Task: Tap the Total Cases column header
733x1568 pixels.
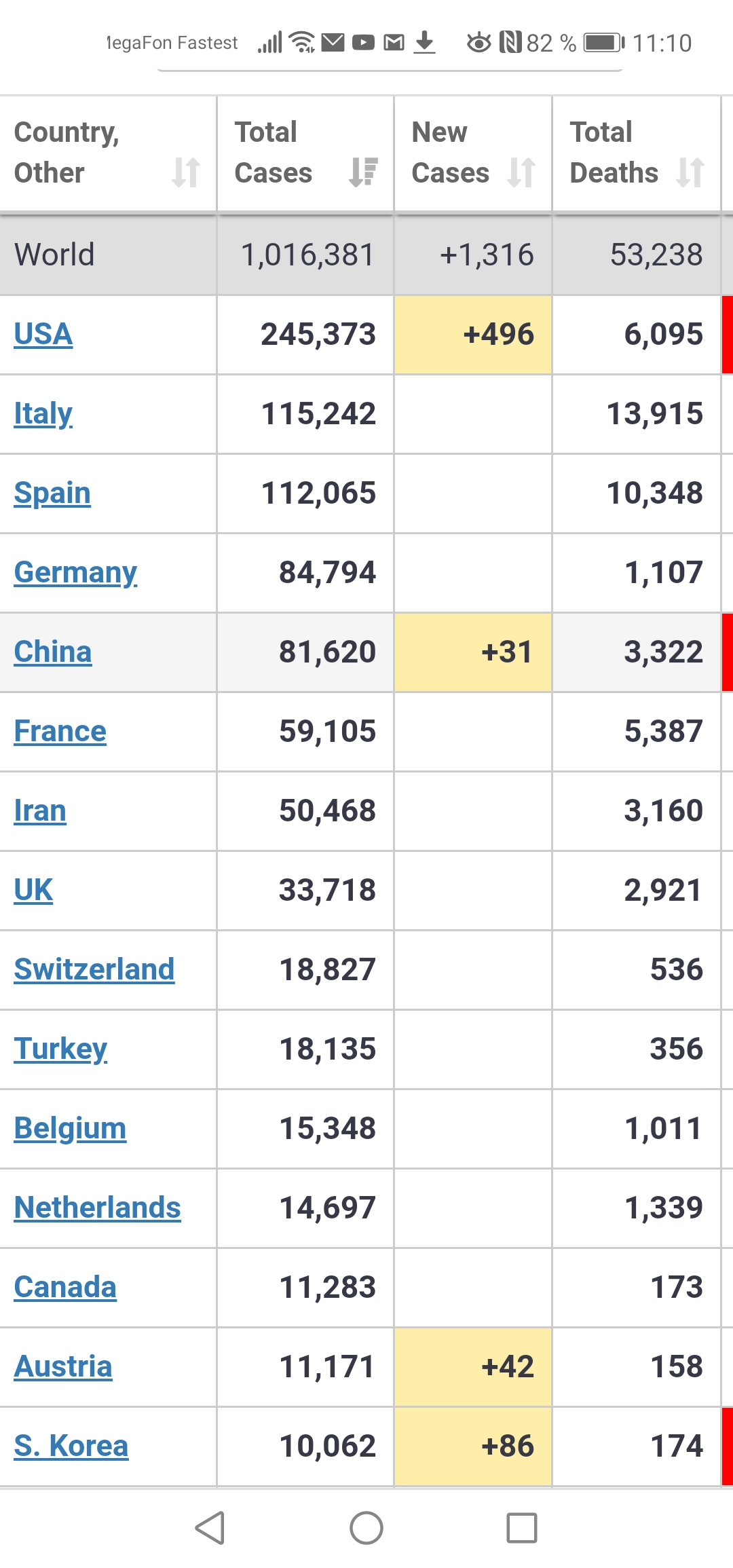Action: pos(305,153)
